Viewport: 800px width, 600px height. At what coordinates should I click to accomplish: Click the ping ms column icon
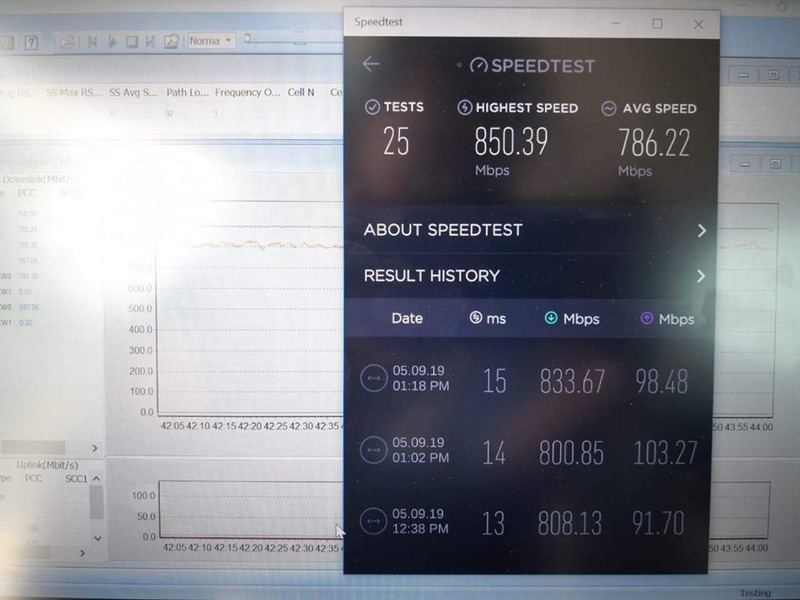pyautogui.click(x=476, y=318)
